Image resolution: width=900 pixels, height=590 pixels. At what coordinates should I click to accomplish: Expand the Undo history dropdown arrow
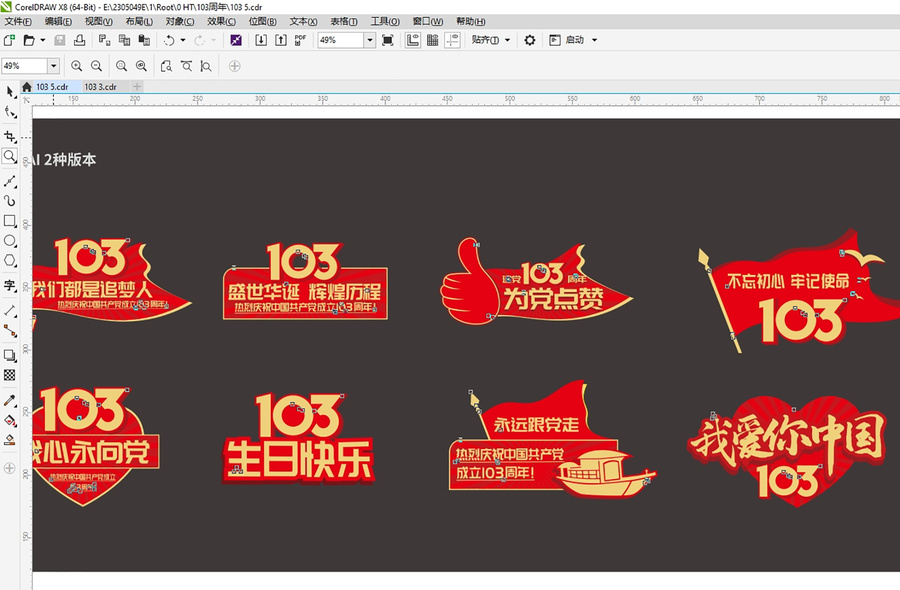[183, 40]
